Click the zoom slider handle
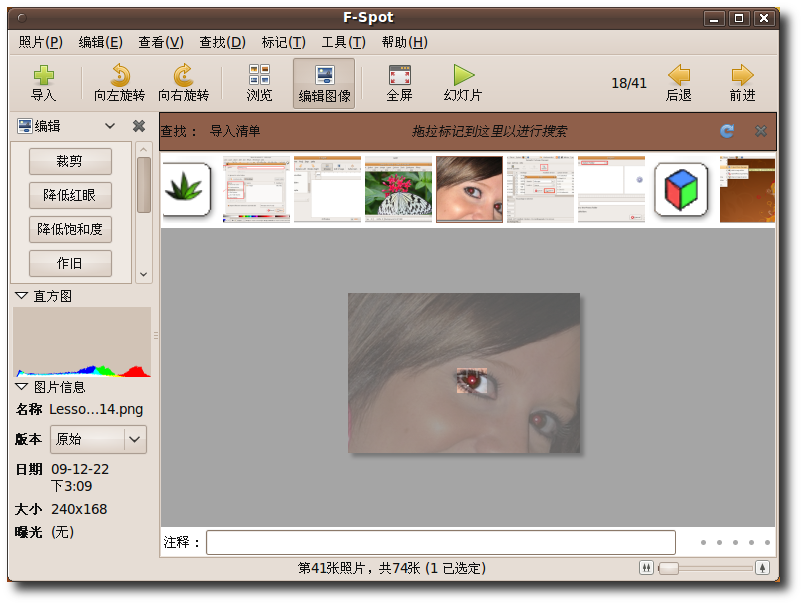The width and height of the screenshot is (803, 605). coord(668,568)
